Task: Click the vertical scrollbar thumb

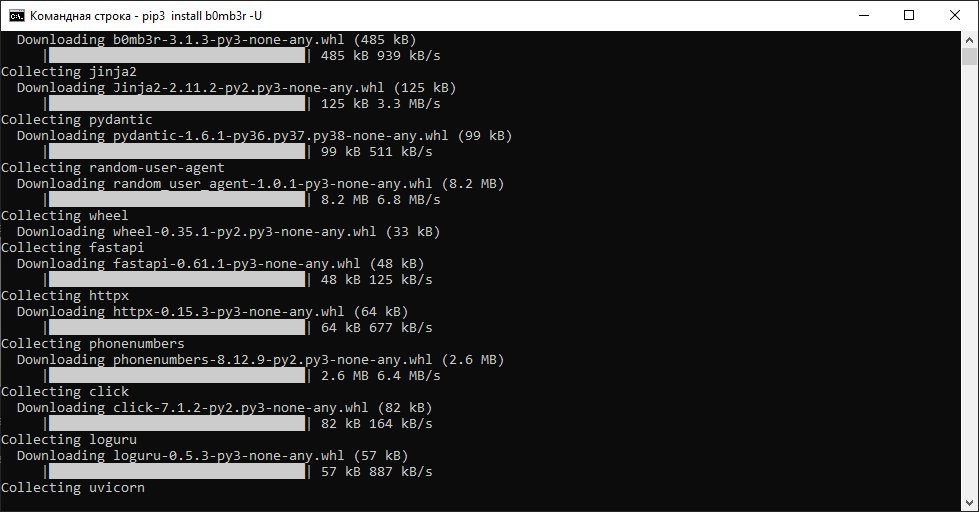Action: pos(970,56)
